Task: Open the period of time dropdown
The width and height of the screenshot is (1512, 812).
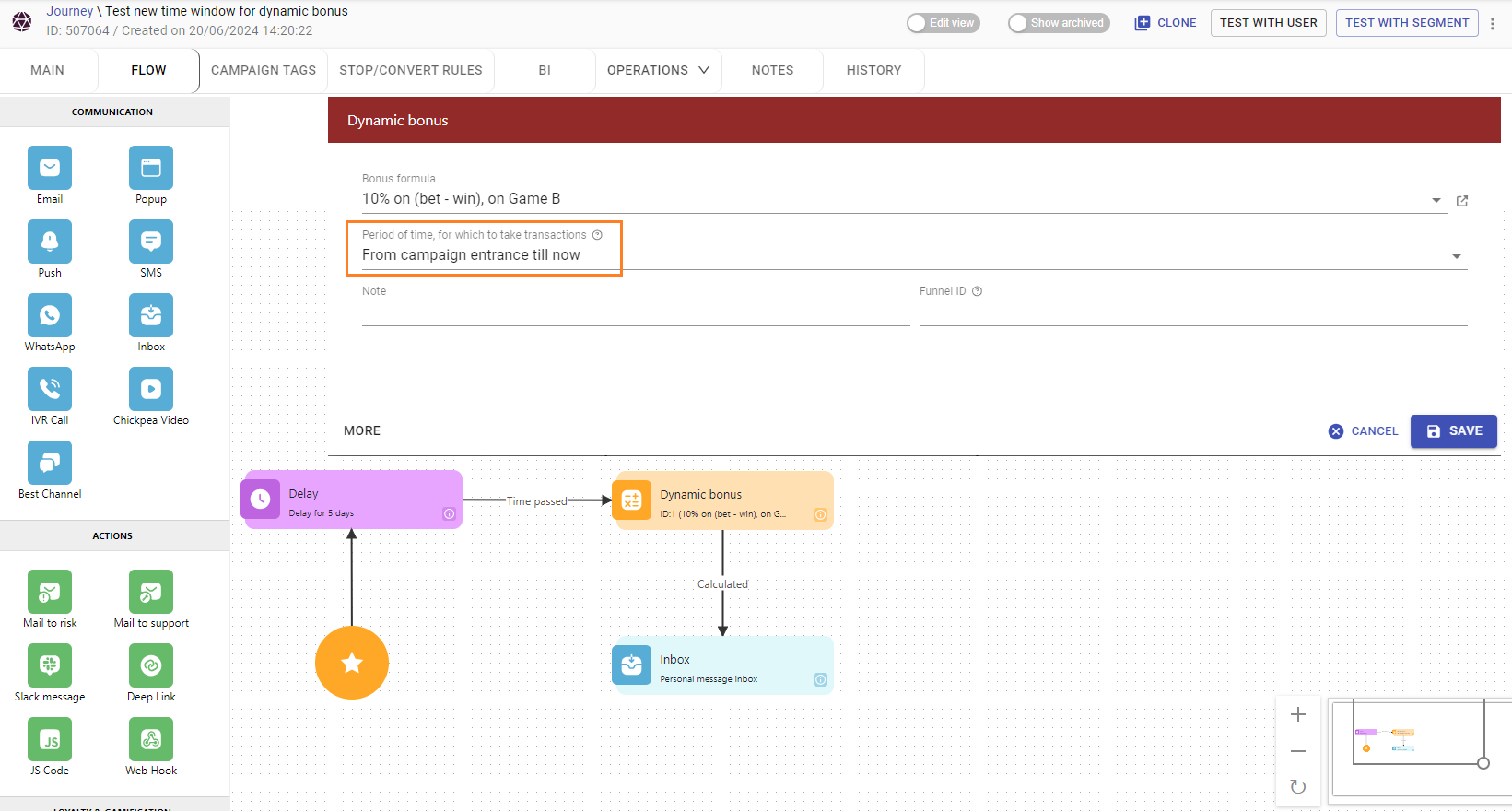Action: (1457, 257)
